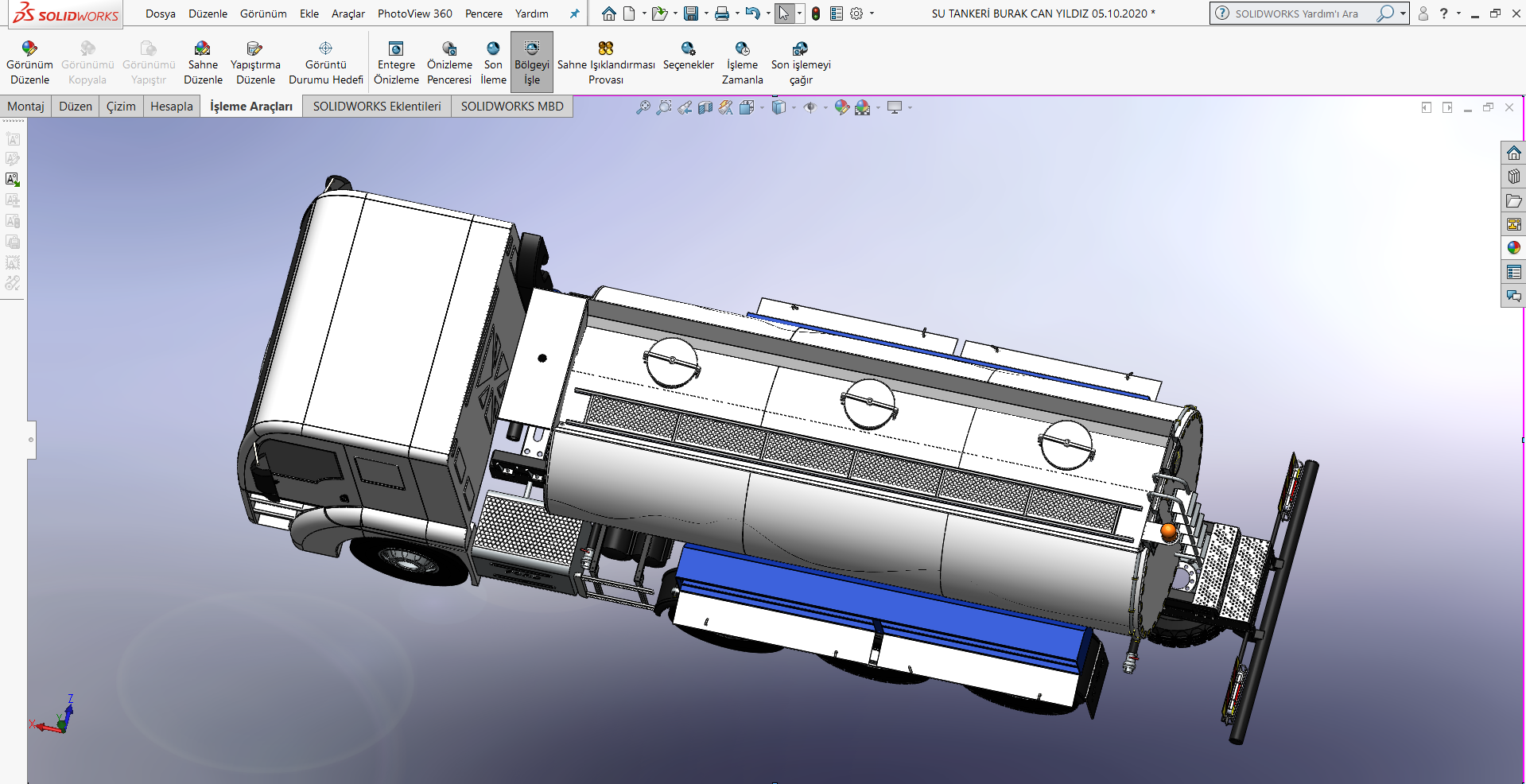The height and width of the screenshot is (784, 1526).
Task: Click View Settings monitor icon
Action: point(895,107)
